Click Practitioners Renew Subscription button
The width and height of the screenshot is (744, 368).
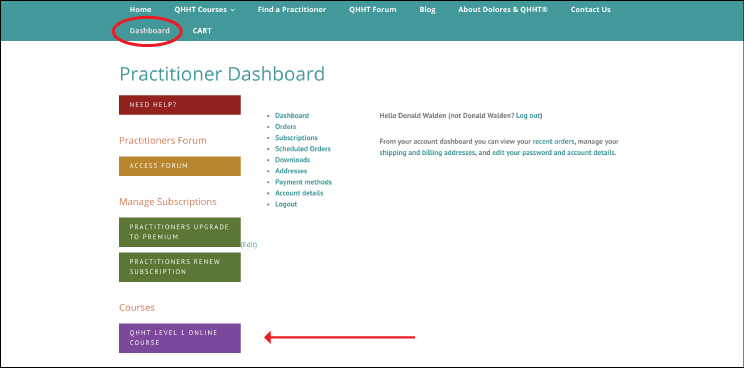(180, 267)
